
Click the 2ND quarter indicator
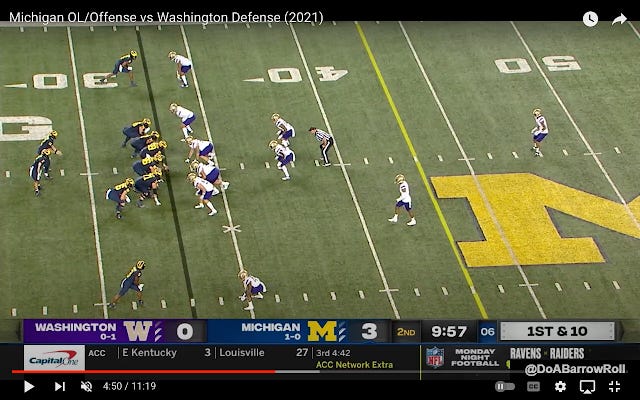[406, 332]
